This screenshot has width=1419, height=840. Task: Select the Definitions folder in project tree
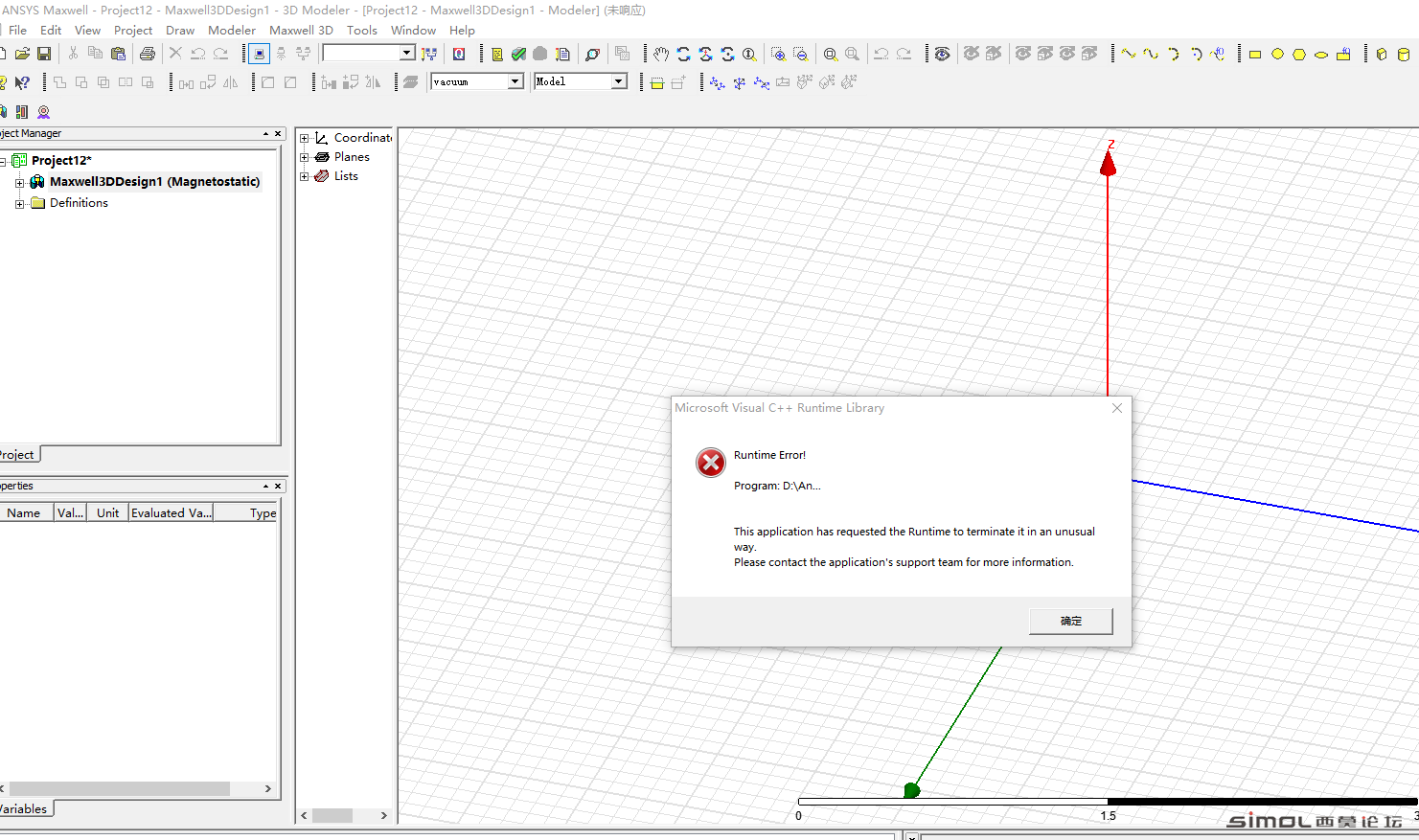pos(79,203)
